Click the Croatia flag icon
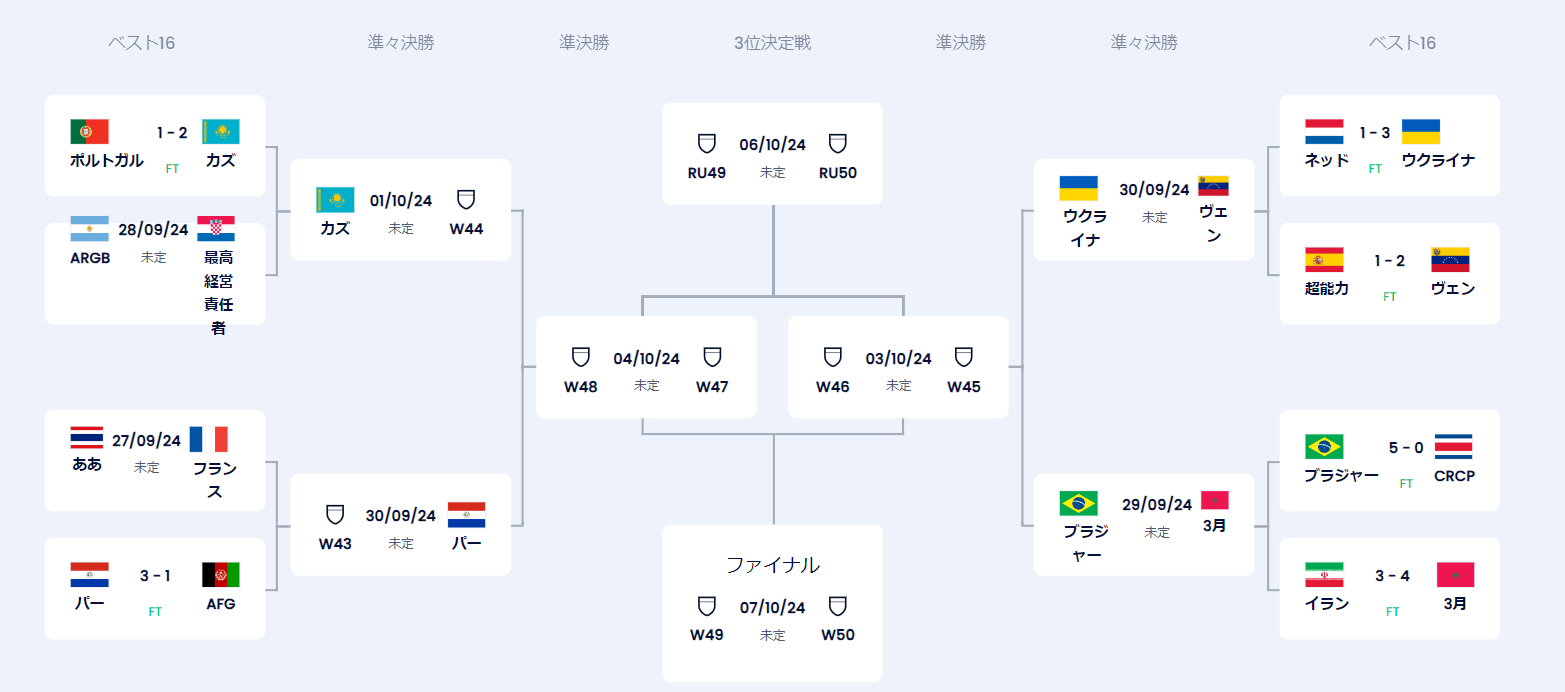1565x692 pixels. click(x=216, y=229)
